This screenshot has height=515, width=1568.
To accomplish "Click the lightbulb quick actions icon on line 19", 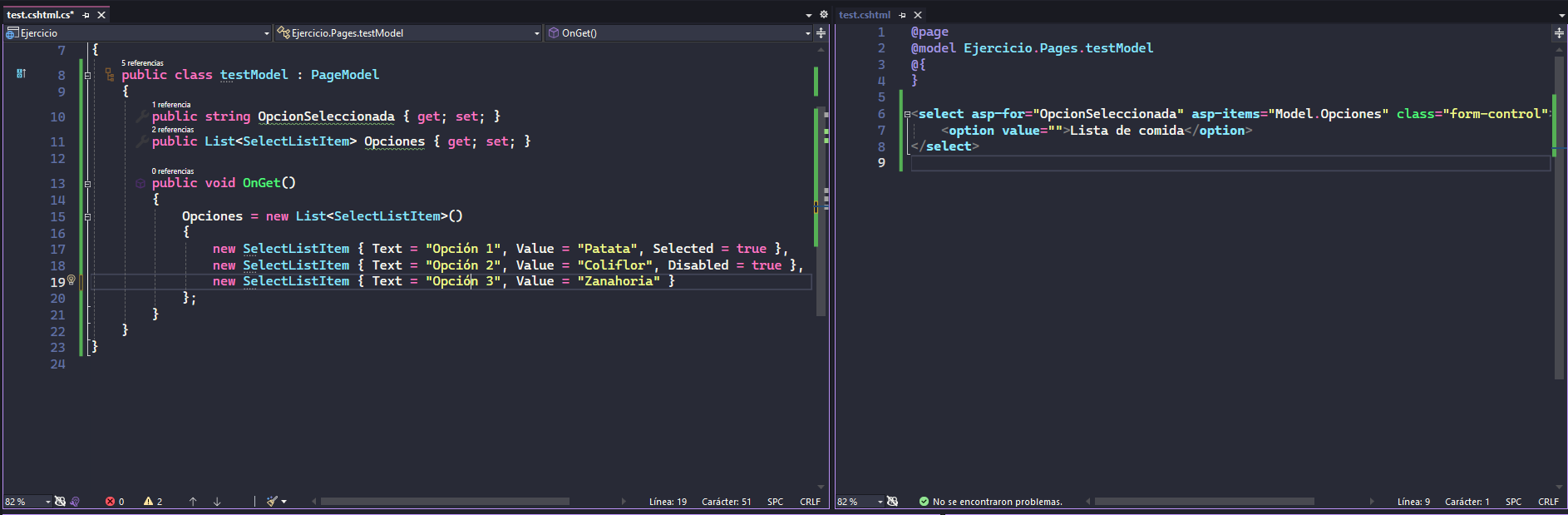I will [x=71, y=280].
